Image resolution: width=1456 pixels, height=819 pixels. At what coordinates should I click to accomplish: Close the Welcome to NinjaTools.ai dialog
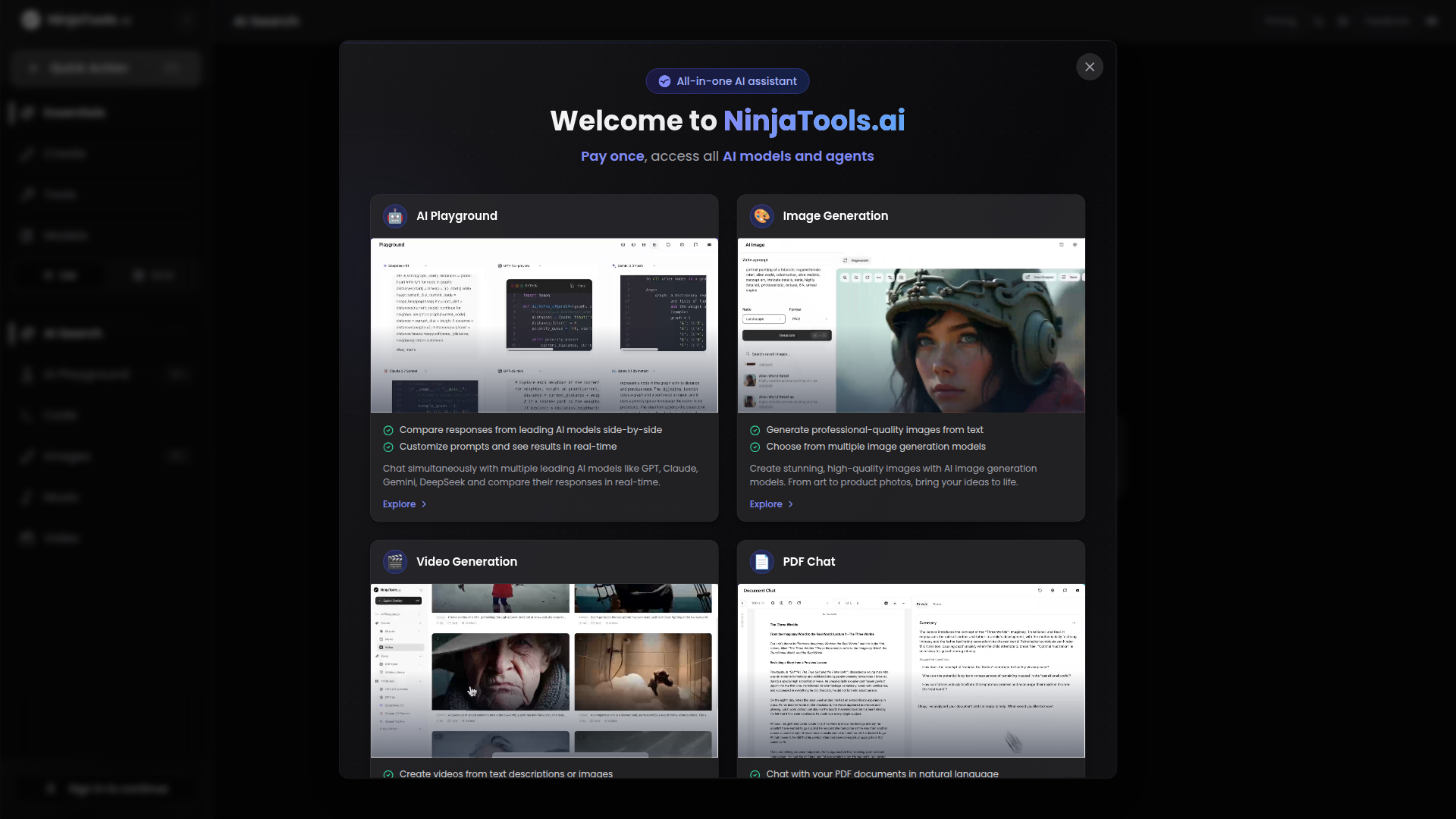1090,67
